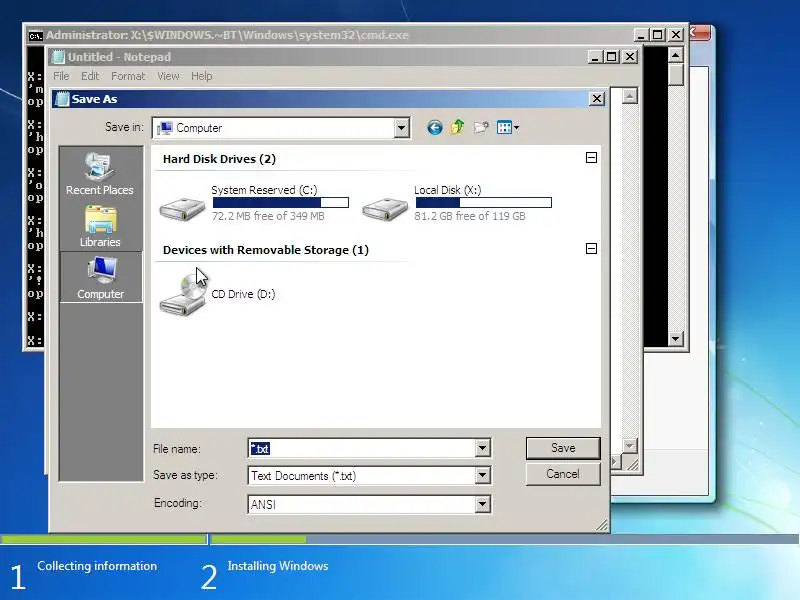Click the Save button

coord(563,448)
